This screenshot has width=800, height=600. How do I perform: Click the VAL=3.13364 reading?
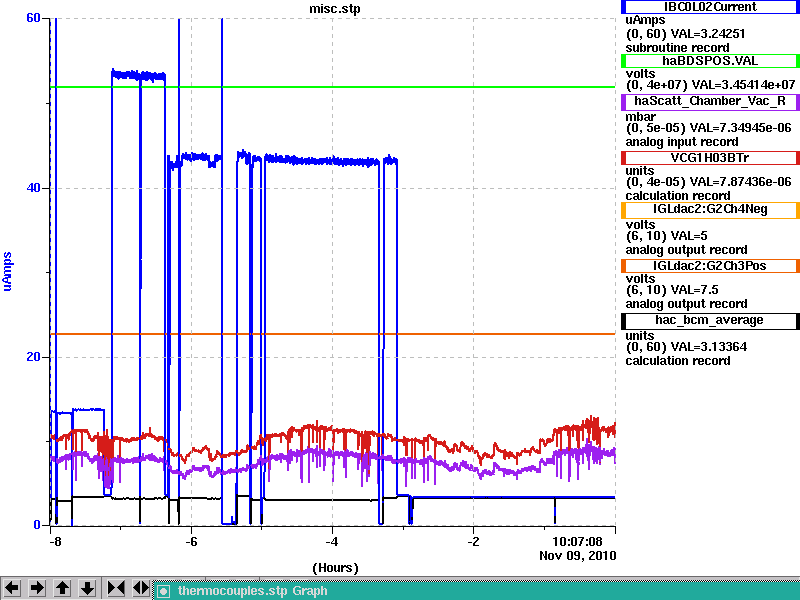click(709, 347)
